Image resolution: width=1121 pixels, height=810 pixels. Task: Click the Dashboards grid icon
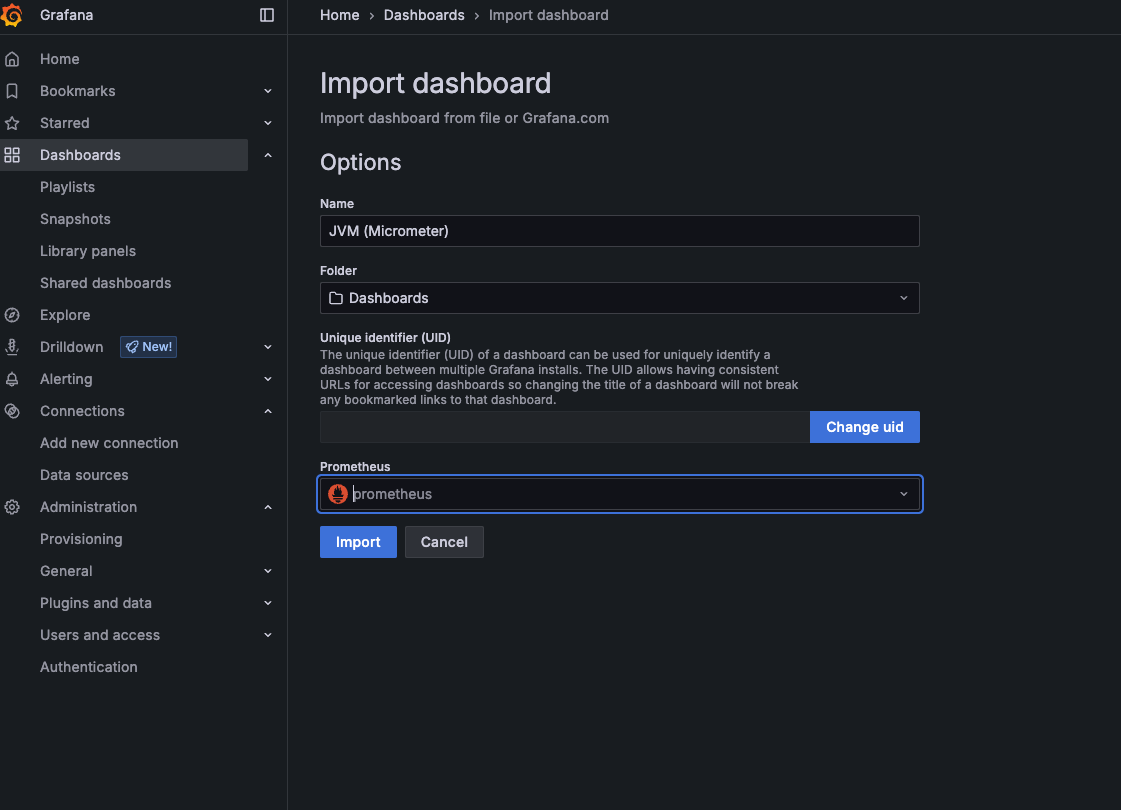12,155
